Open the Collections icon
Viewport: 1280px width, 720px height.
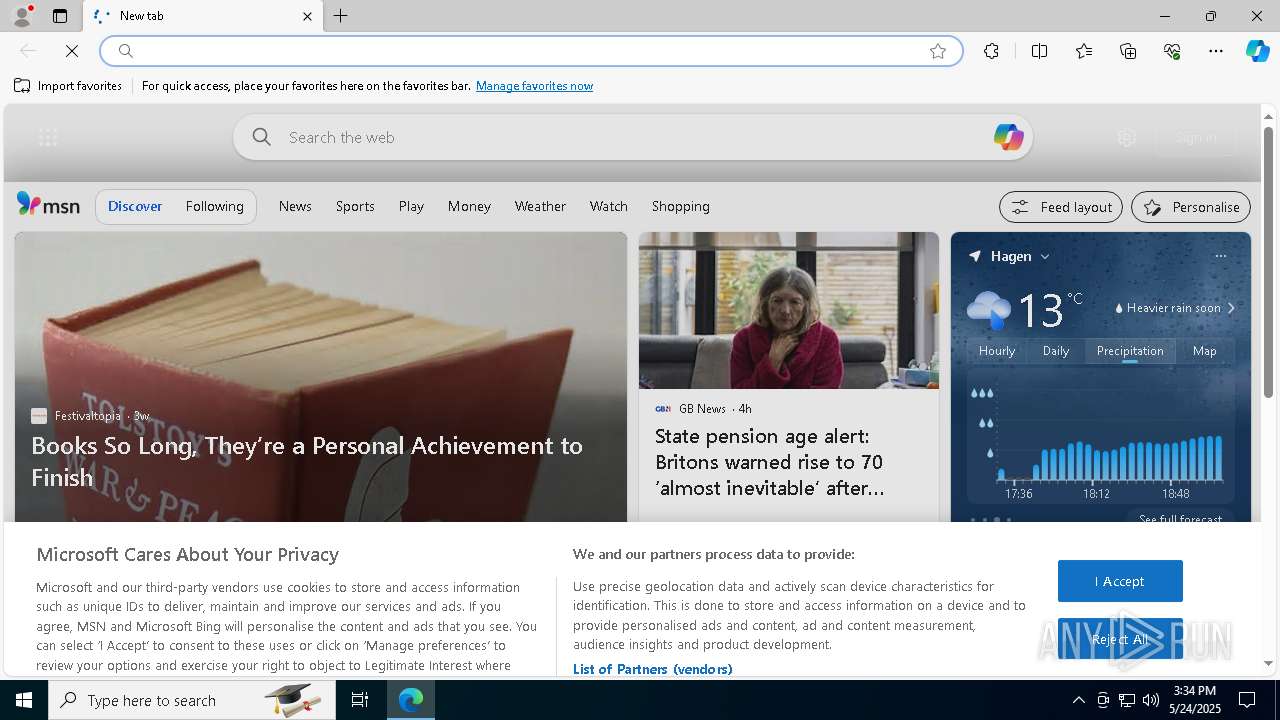(x=1128, y=51)
